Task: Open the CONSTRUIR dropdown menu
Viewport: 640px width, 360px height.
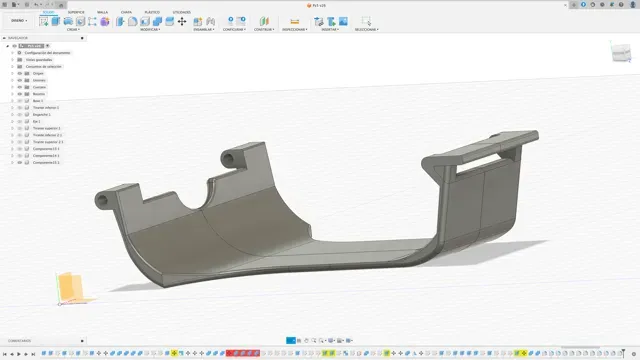Action: pyautogui.click(x=264, y=29)
